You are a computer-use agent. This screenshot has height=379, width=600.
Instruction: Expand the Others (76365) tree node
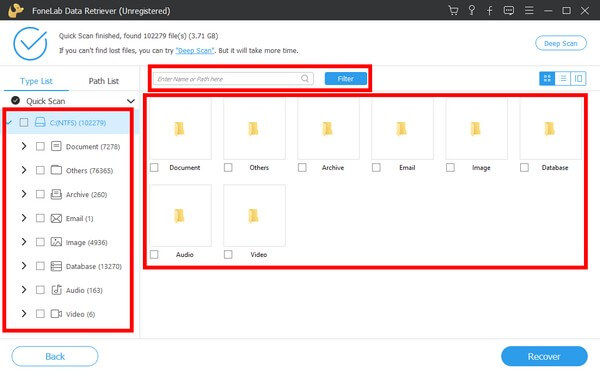coord(24,170)
